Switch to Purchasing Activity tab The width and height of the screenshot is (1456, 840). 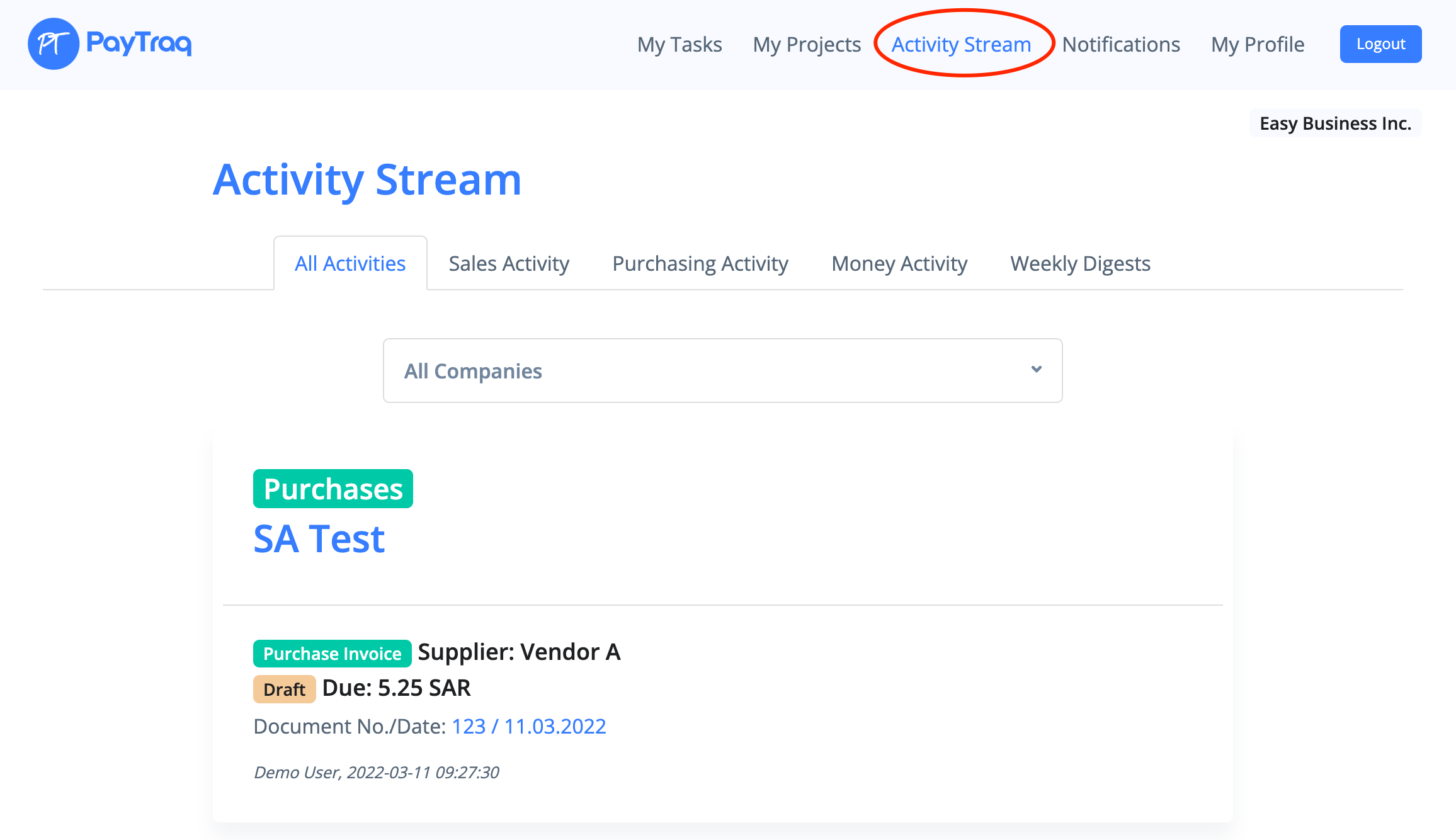click(x=700, y=264)
